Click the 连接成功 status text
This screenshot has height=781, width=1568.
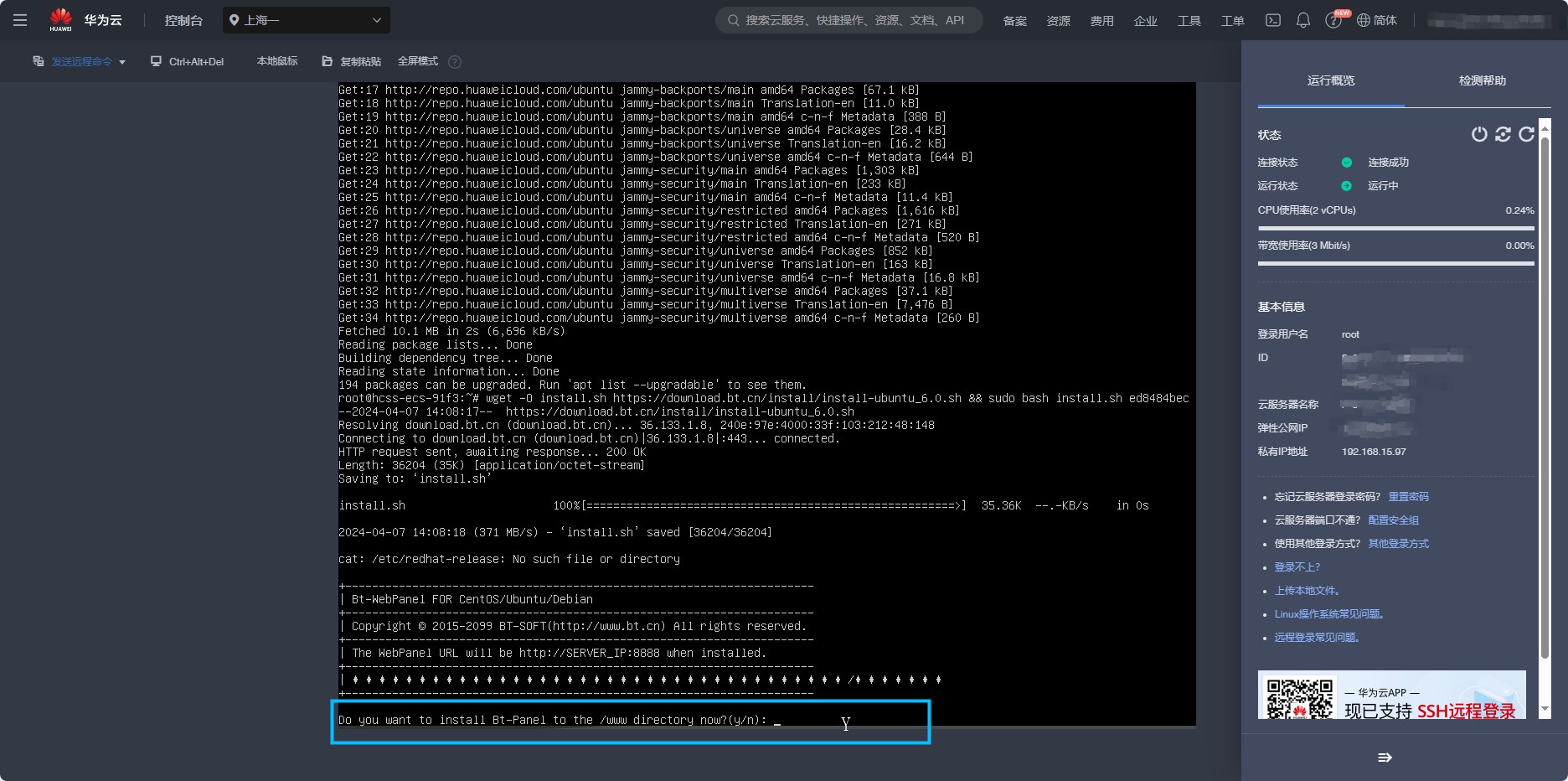click(1388, 163)
